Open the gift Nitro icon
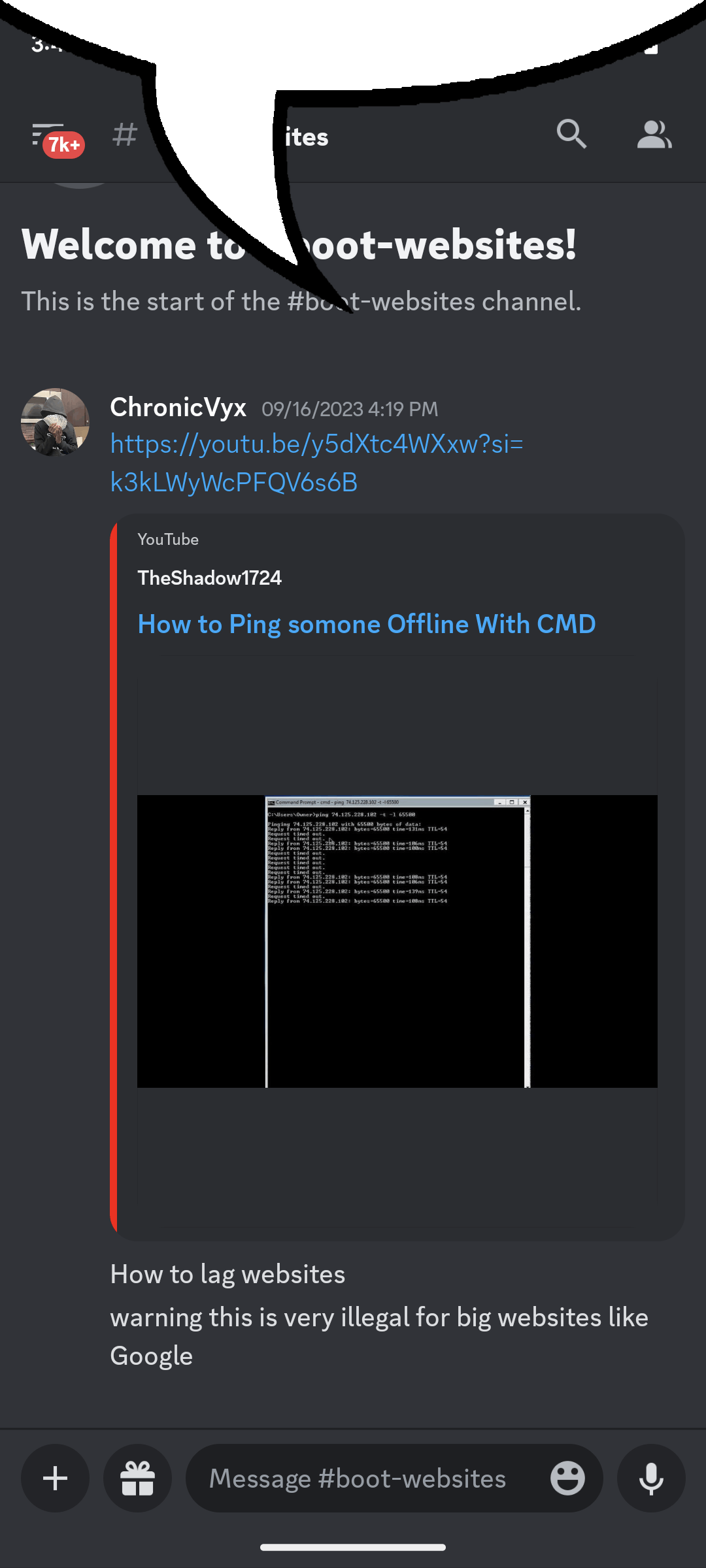The image size is (706, 1568). pyautogui.click(x=138, y=1478)
